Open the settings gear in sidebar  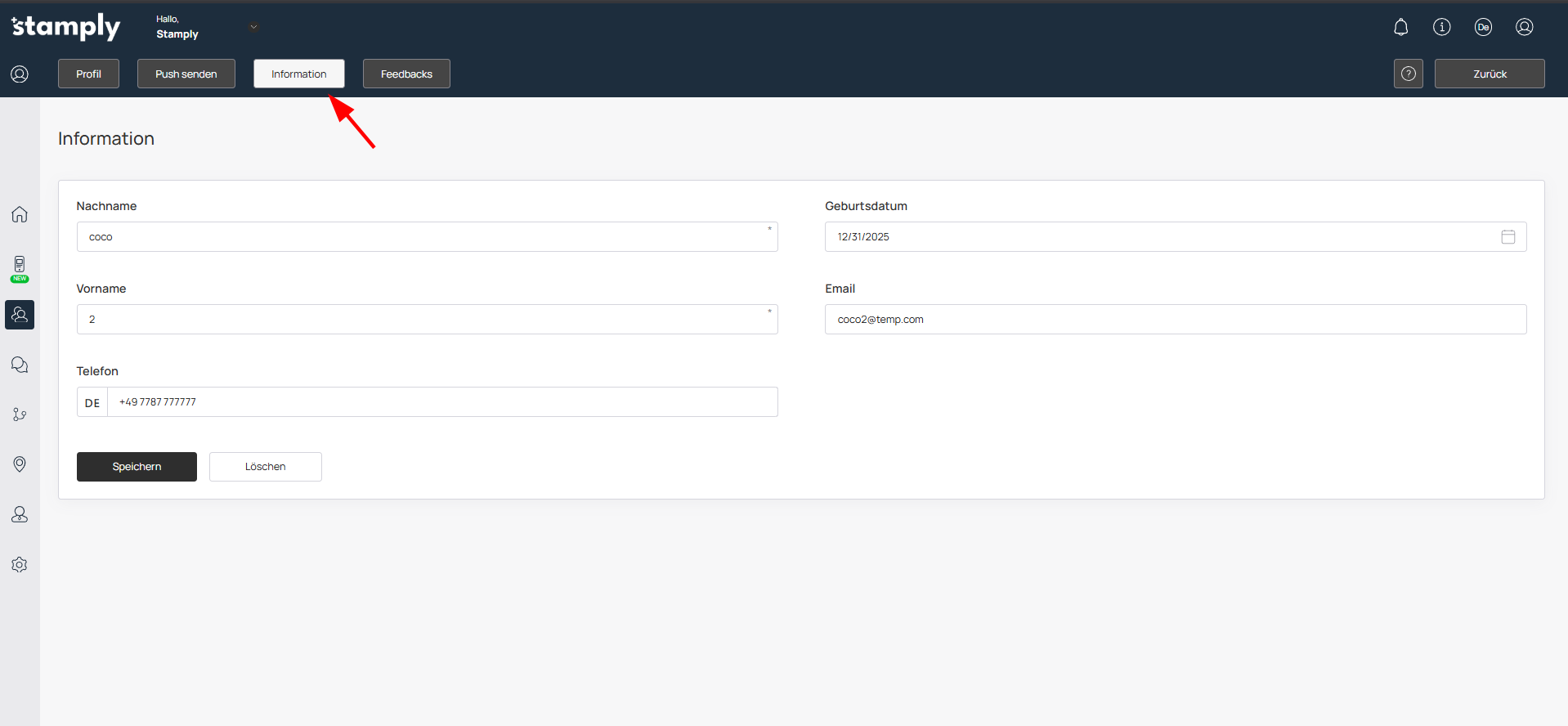click(x=20, y=565)
